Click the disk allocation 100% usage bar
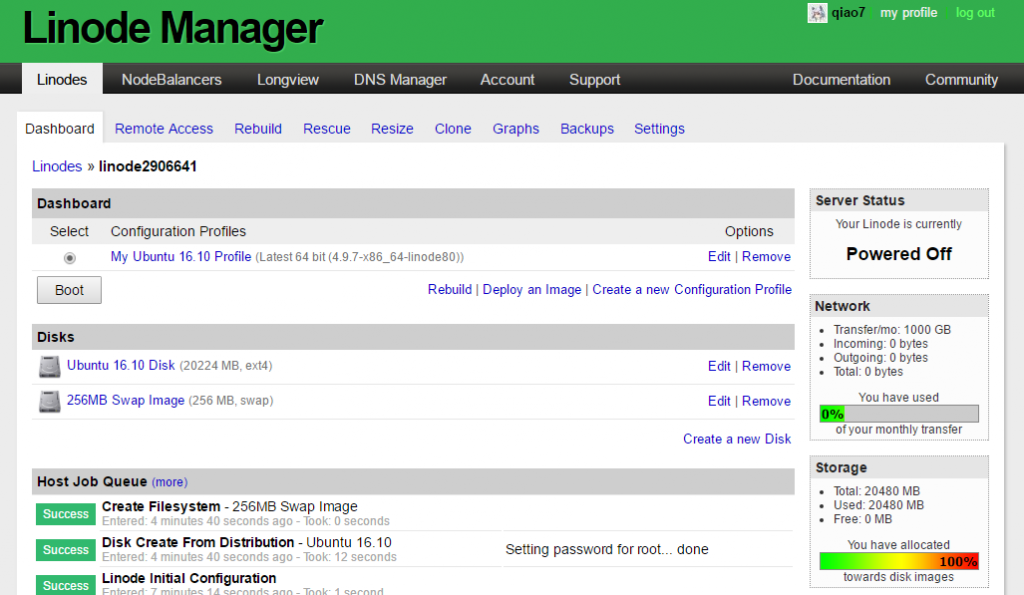Viewport: 1024px width, 595px height. point(899,561)
